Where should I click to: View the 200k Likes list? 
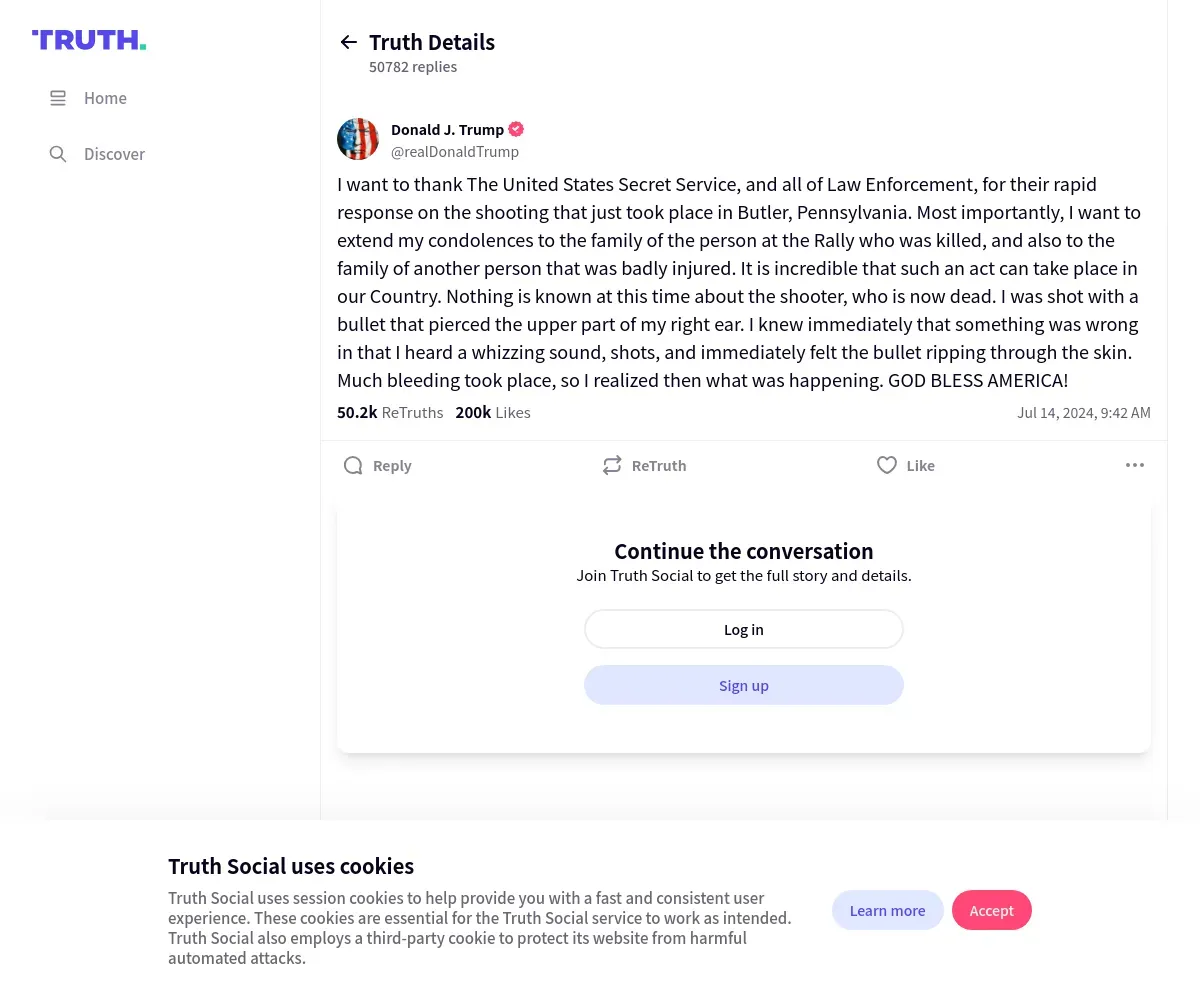pyautogui.click(x=493, y=412)
